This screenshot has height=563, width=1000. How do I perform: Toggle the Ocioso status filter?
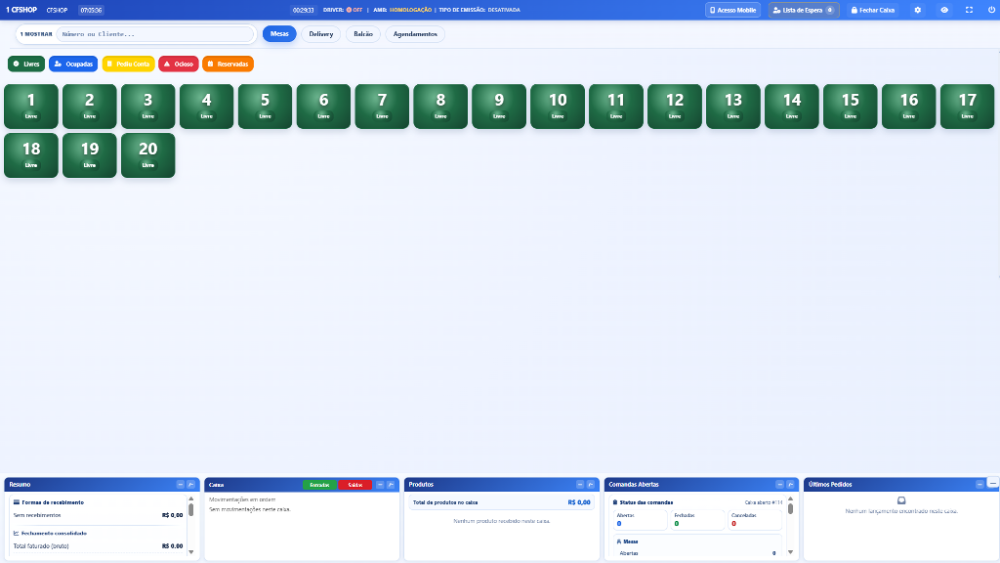pos(179,64)
